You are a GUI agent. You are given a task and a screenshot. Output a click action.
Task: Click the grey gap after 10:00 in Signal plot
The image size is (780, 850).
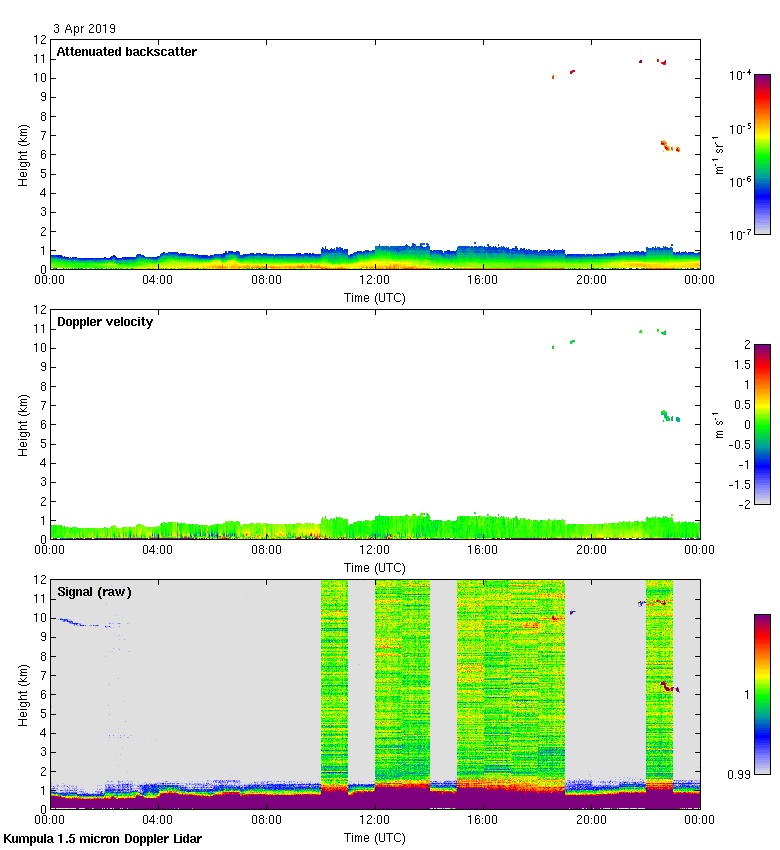coord(361,690)
